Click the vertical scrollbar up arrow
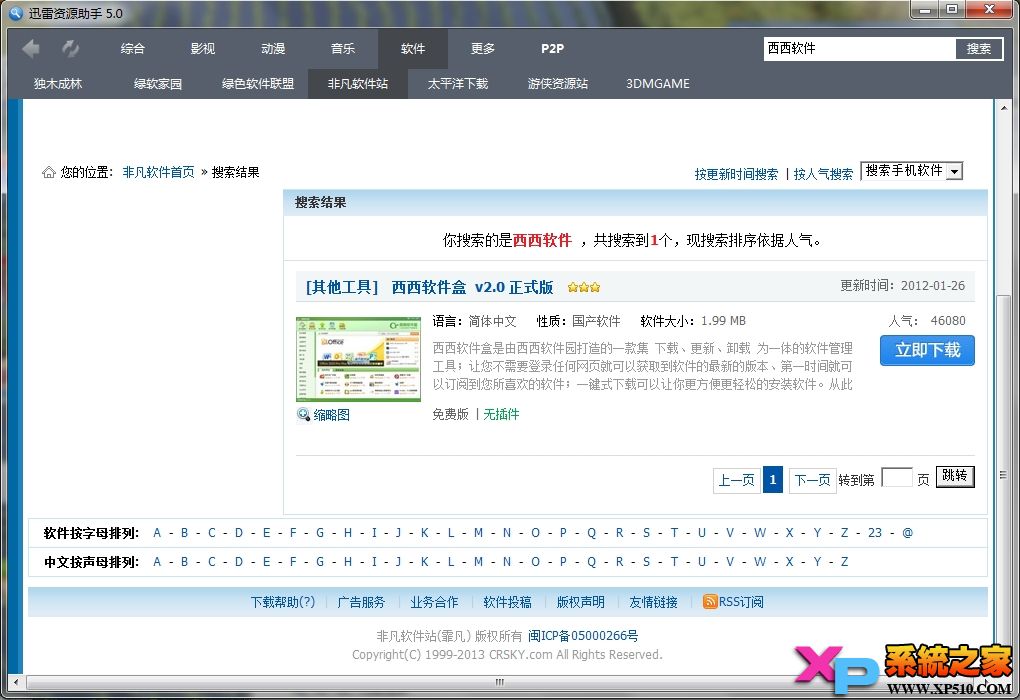The width and height of the screenshot is (1020, 700). [x=1003, y=107]
